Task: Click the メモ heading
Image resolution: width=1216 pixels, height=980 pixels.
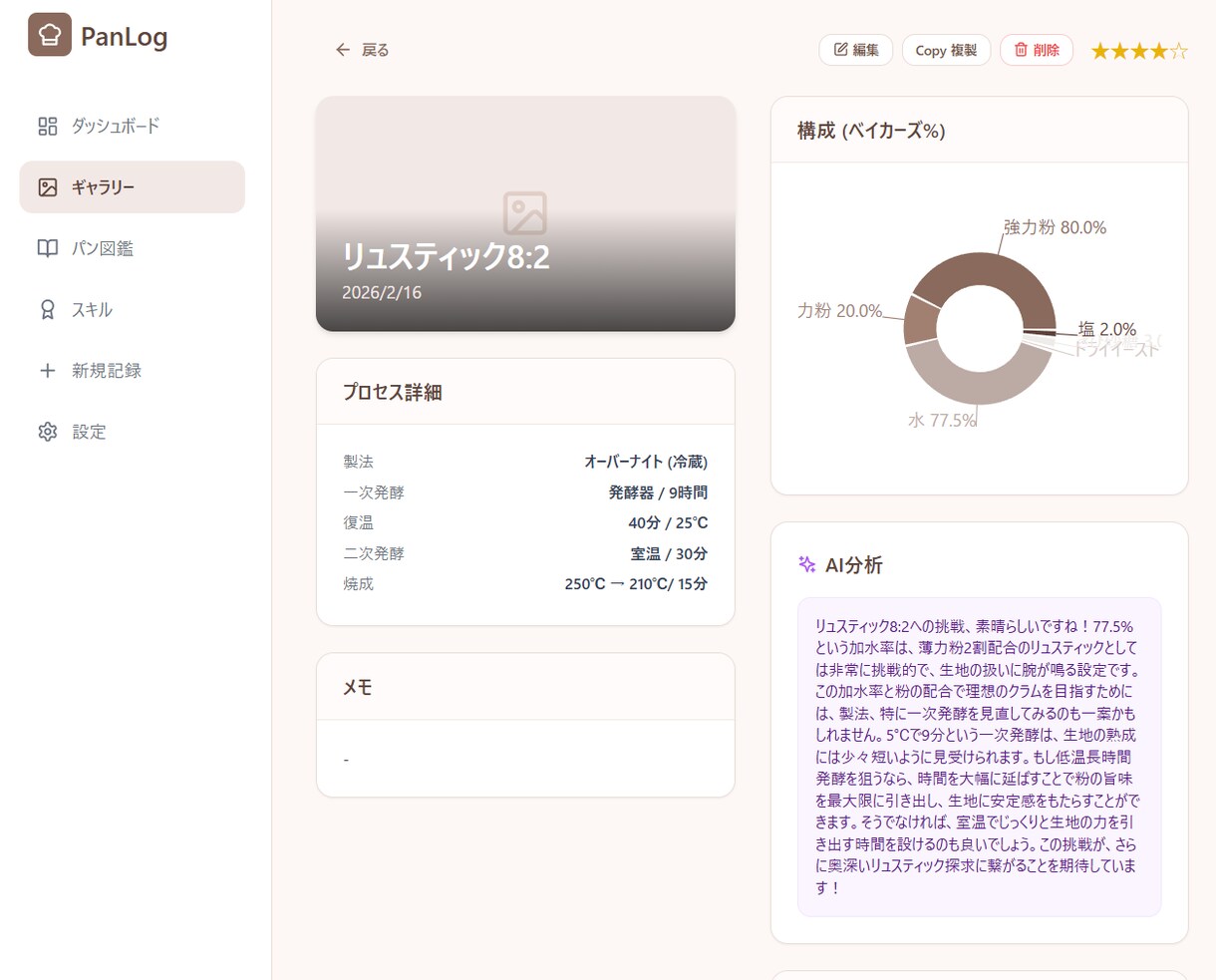Action: point(357,687)
